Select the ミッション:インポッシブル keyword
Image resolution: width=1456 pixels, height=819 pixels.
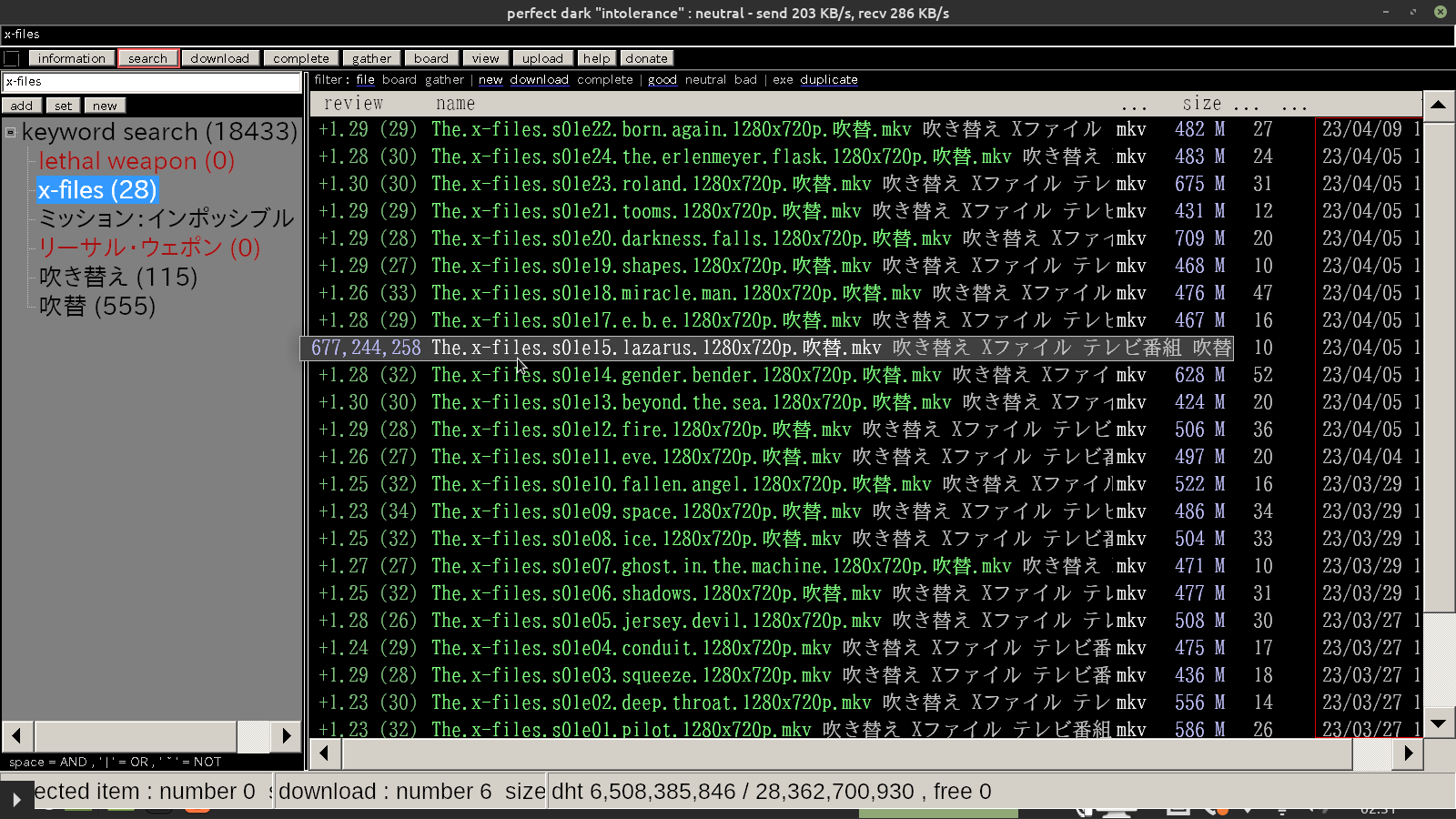(x=167, y=218)
